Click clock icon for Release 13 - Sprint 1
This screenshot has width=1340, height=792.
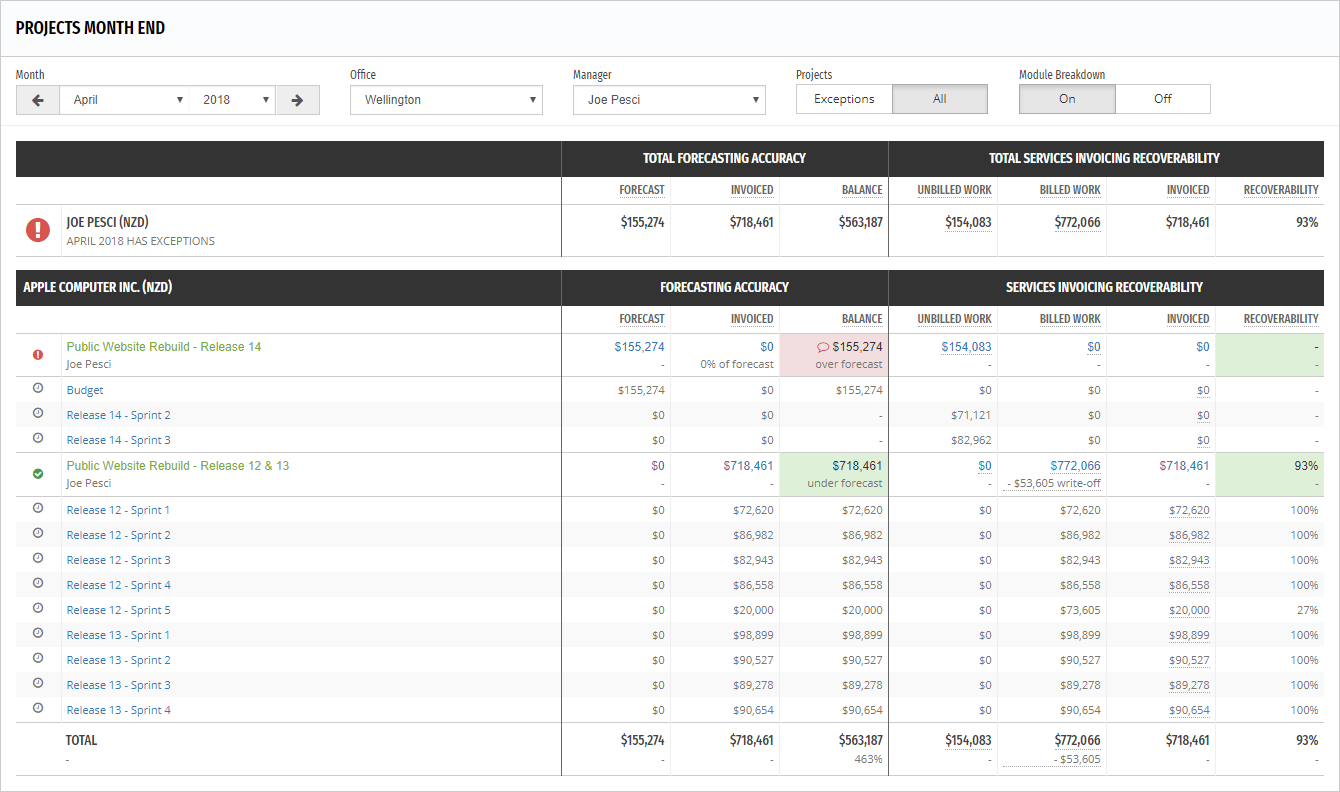pos(38,633)
